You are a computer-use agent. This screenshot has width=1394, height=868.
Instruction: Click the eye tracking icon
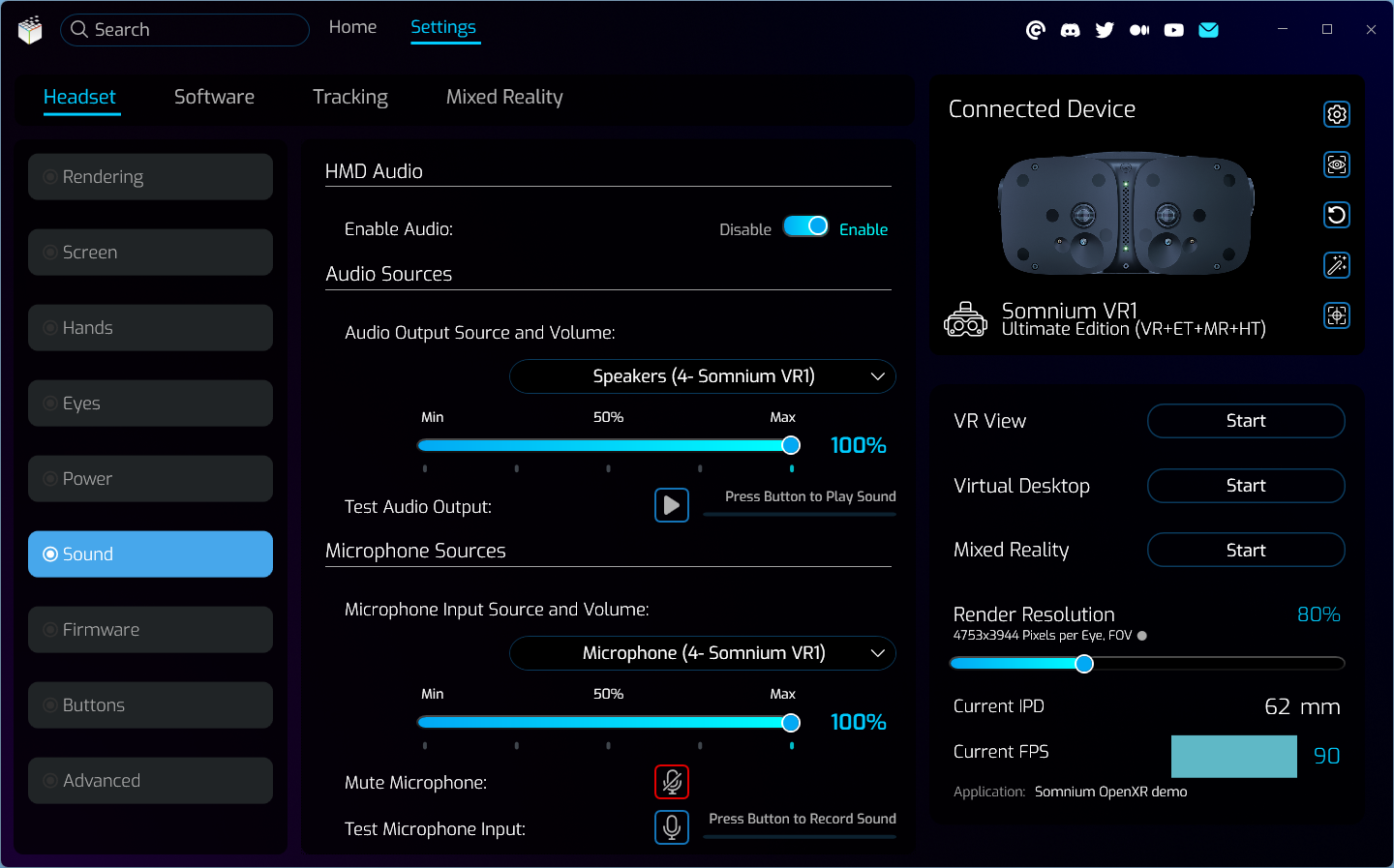[1336, 165]
